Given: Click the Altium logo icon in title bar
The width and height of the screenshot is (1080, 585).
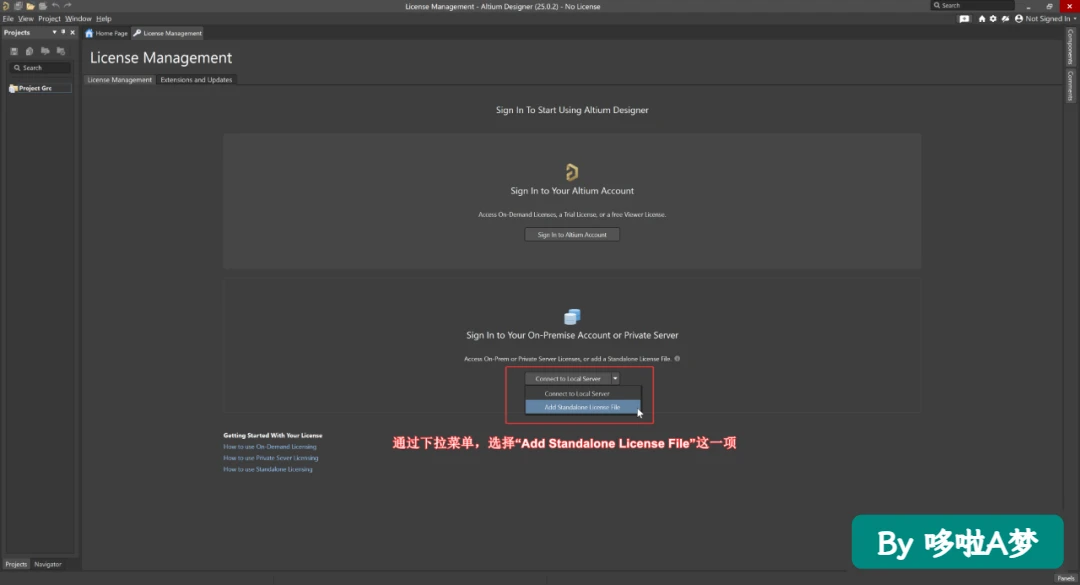Looking at the screenshot, I should (6, 6).
